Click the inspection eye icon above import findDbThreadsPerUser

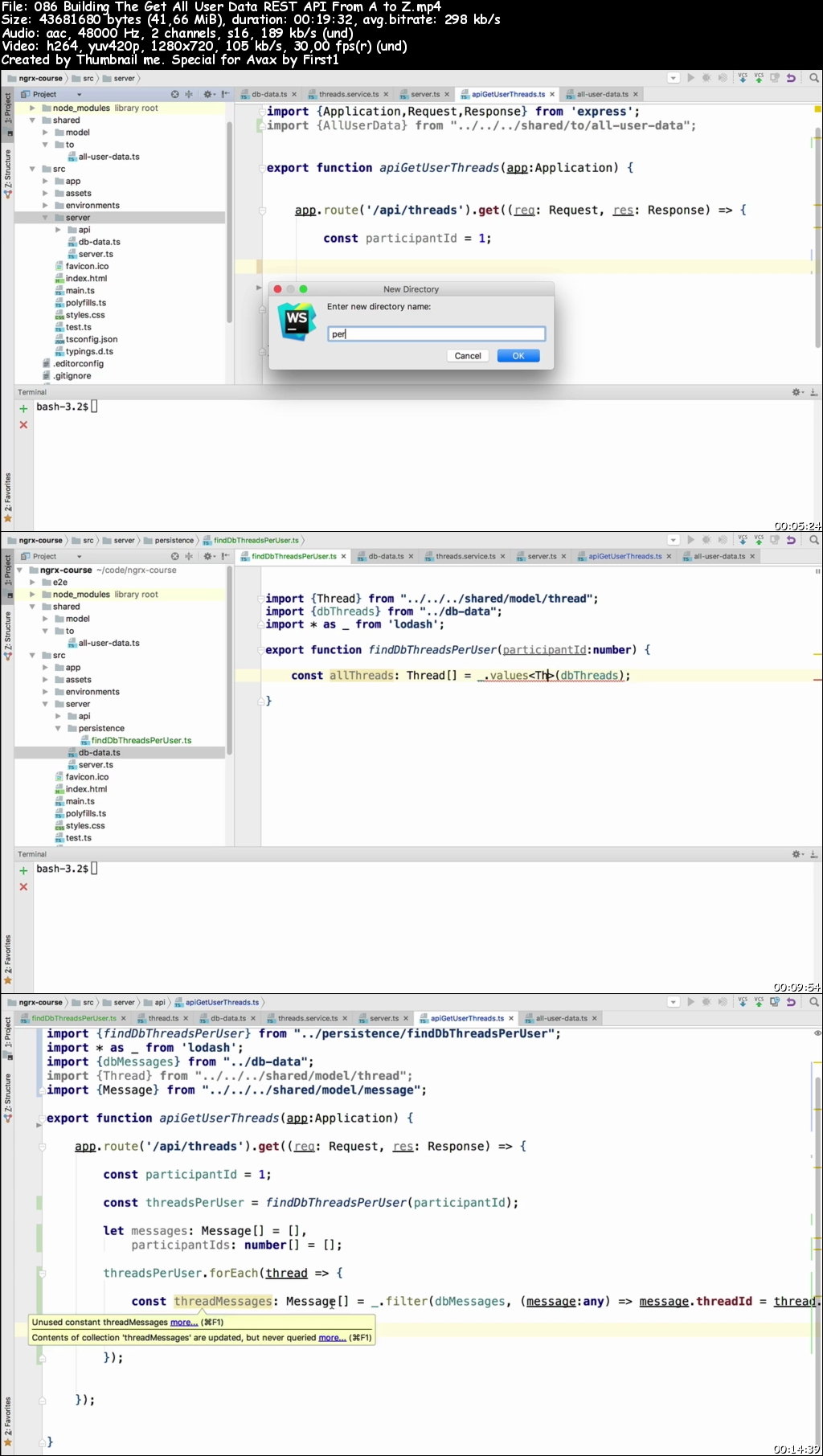point(817,1033)
